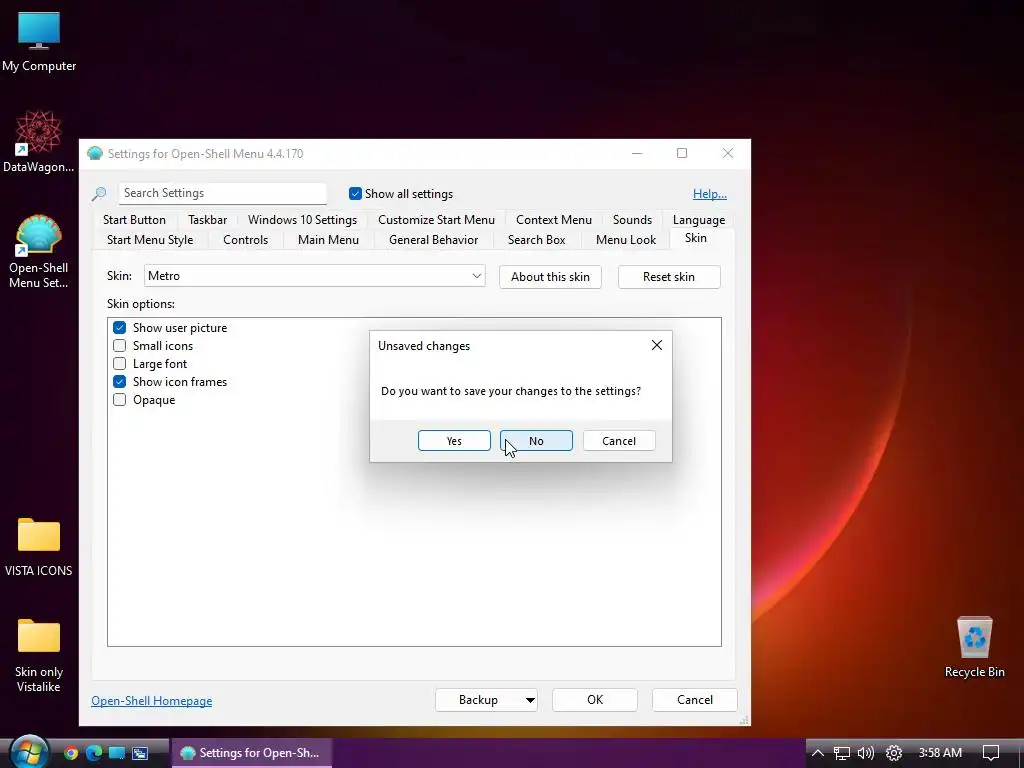Screen dimensions: 1024x768
Task: Click the Settings for Open-Shell taskbar button
Action: (252, 753)
